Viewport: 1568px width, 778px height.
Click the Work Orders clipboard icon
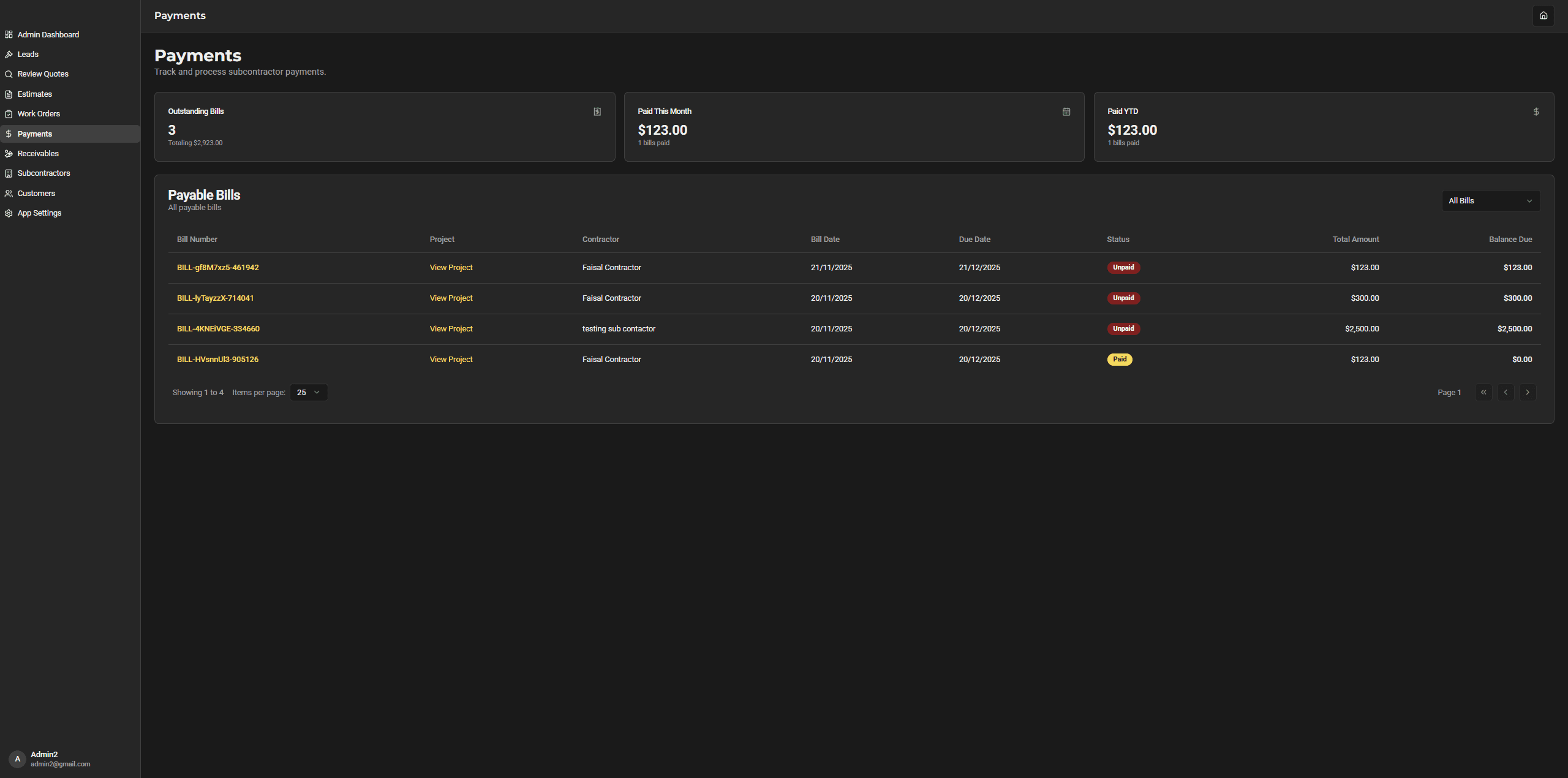click(9, 114)
